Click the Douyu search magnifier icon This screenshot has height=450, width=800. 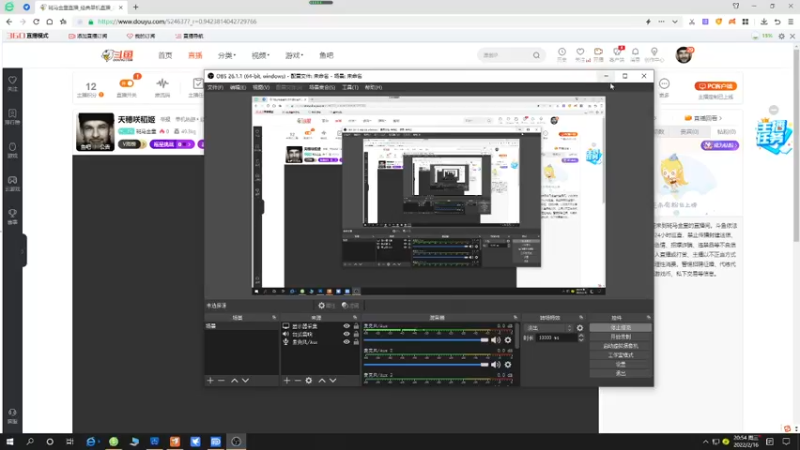coord(536,55)
